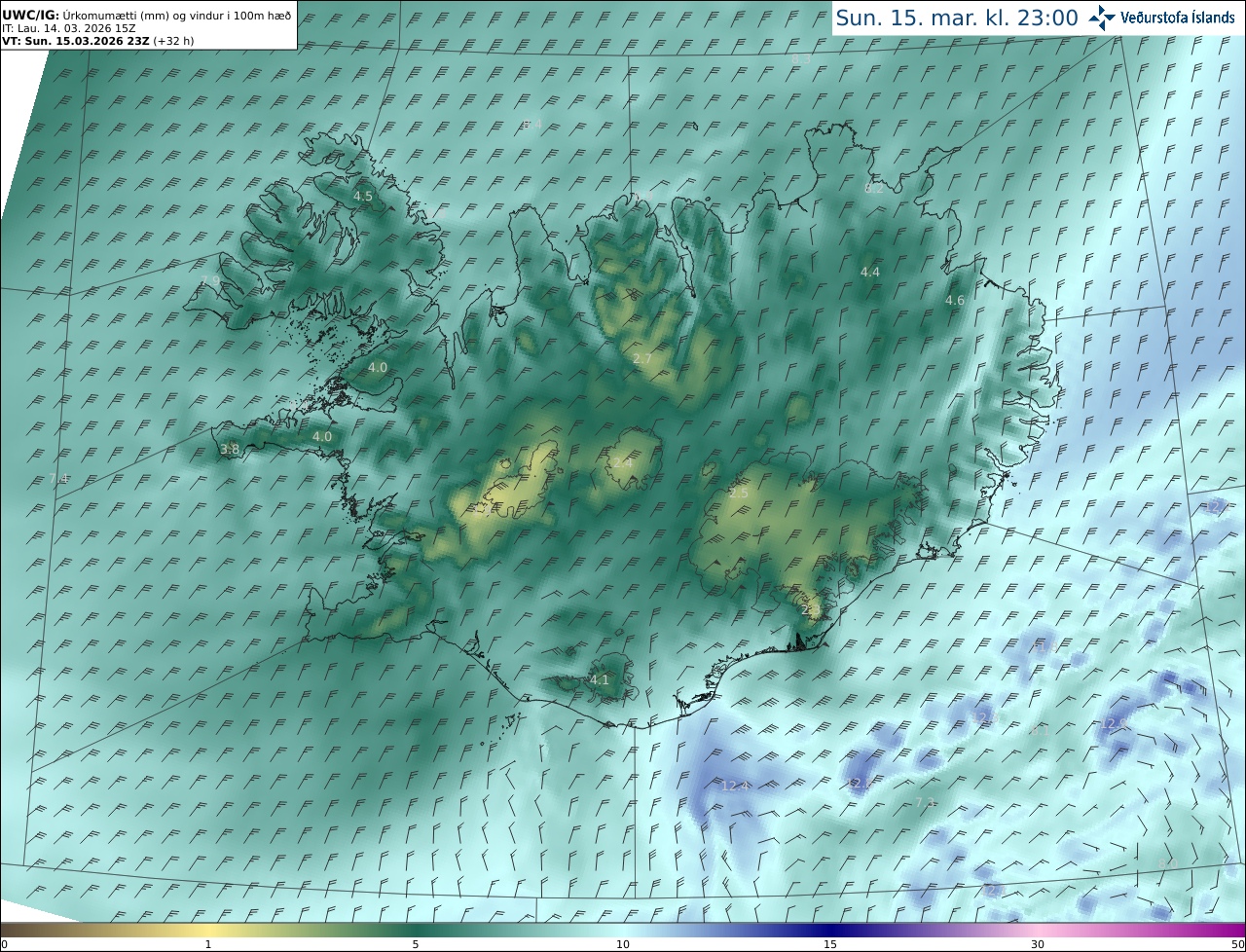Click the '5' tick label on color scale
The height and width of the screenshot is (952, 1246).
click(x=416, y=944)
